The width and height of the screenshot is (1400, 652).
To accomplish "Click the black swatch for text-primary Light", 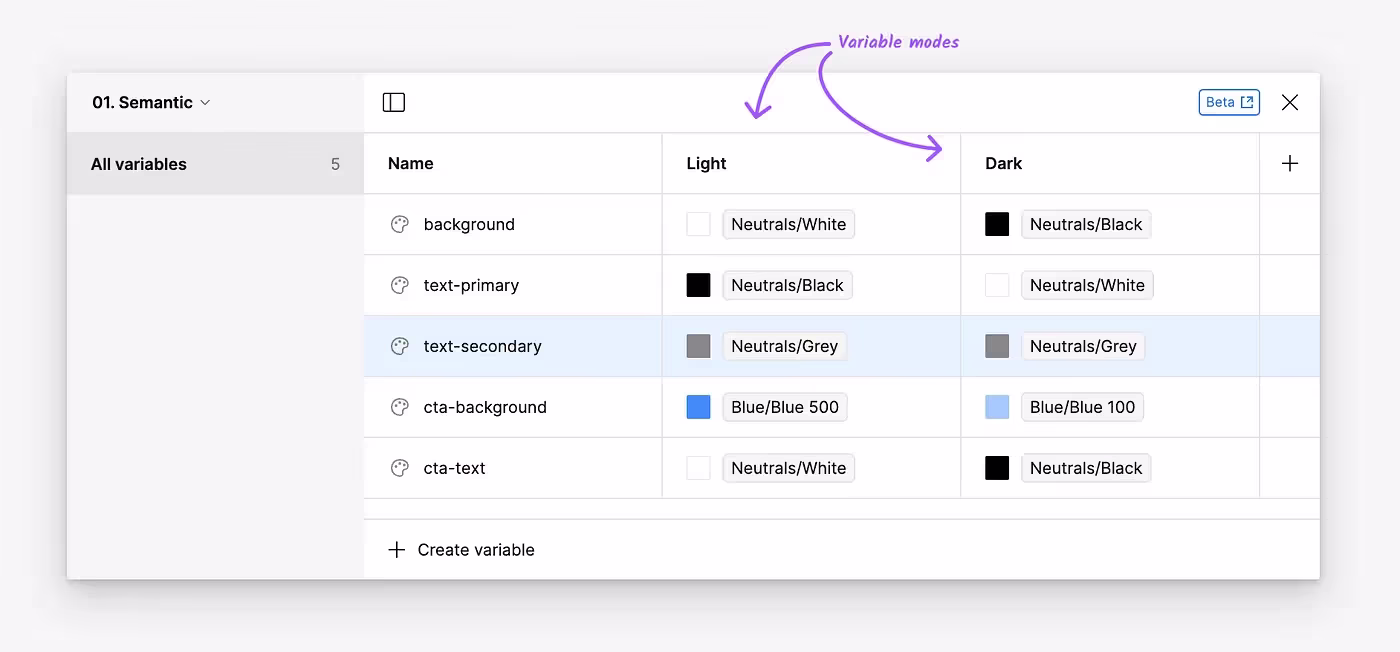I will coord(698,285).
